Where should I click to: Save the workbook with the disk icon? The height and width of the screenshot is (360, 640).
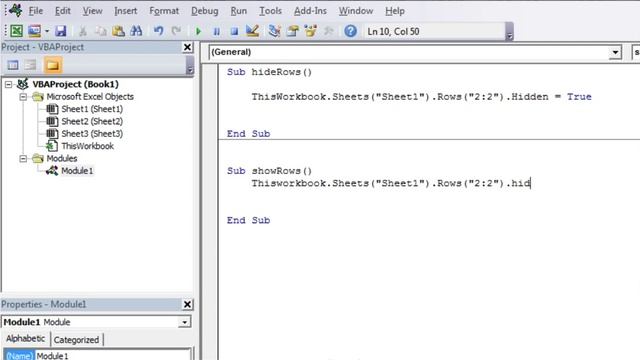61,31
